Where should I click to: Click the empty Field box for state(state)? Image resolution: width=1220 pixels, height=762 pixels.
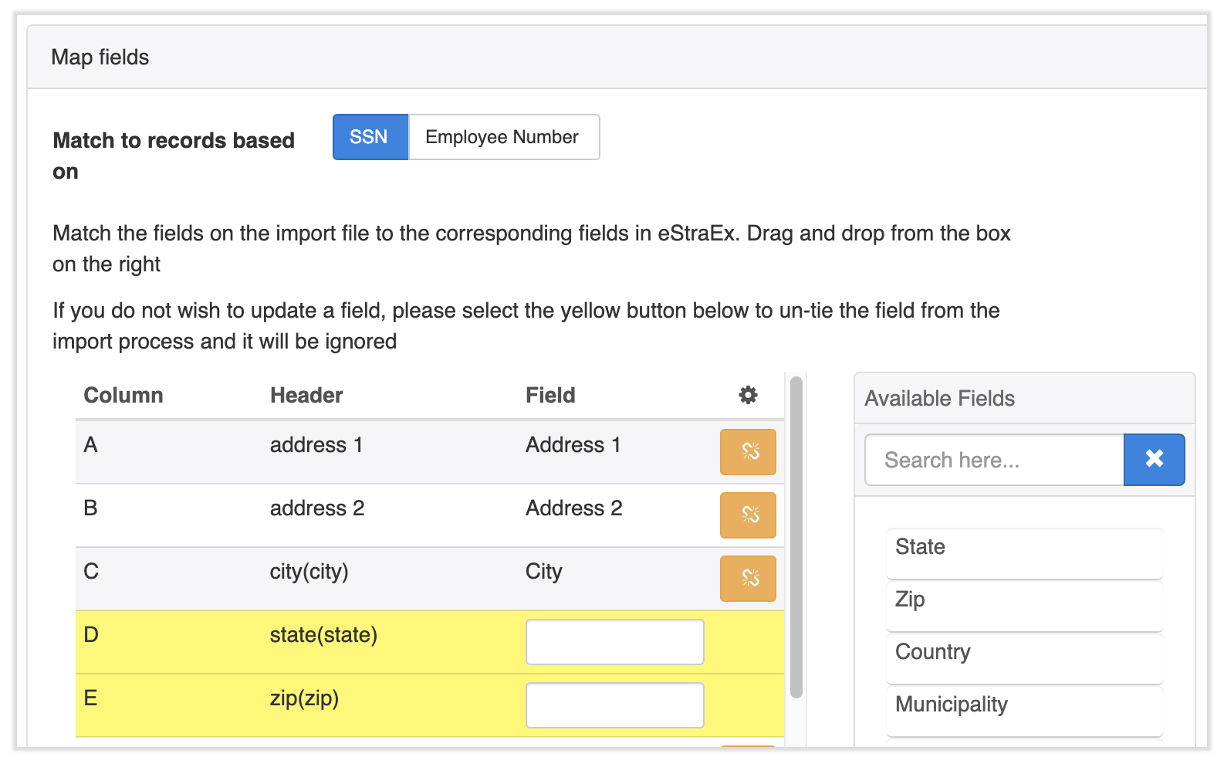tap(614, 642)
